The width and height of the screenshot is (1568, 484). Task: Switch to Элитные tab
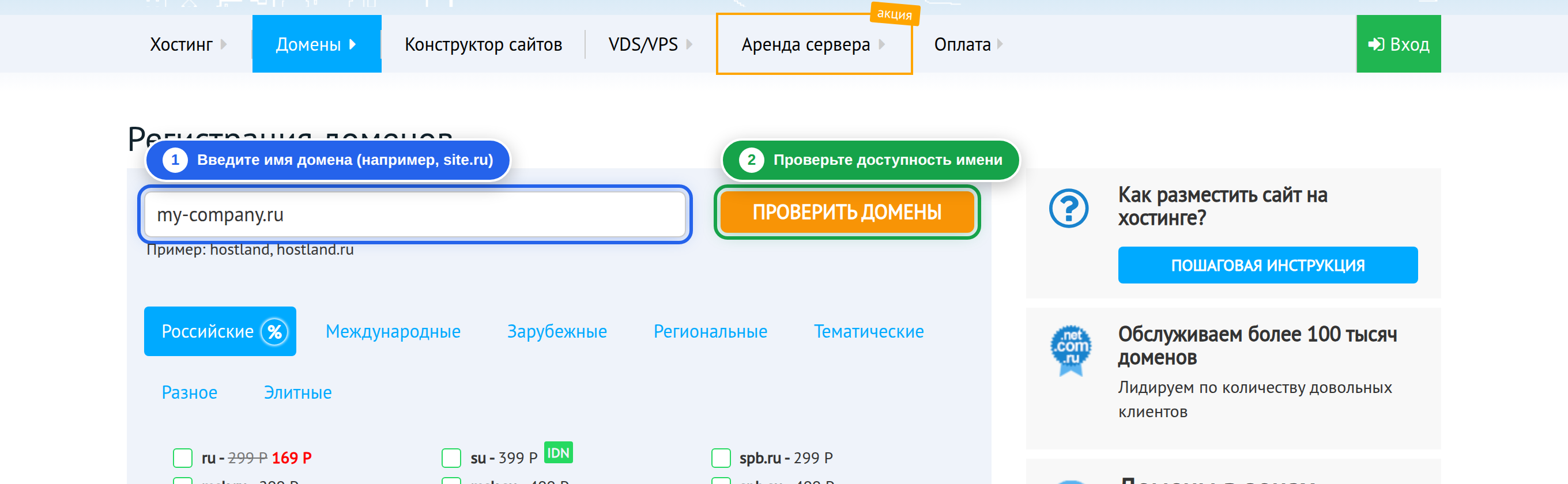pyautogui.click(x=297, y=393)
